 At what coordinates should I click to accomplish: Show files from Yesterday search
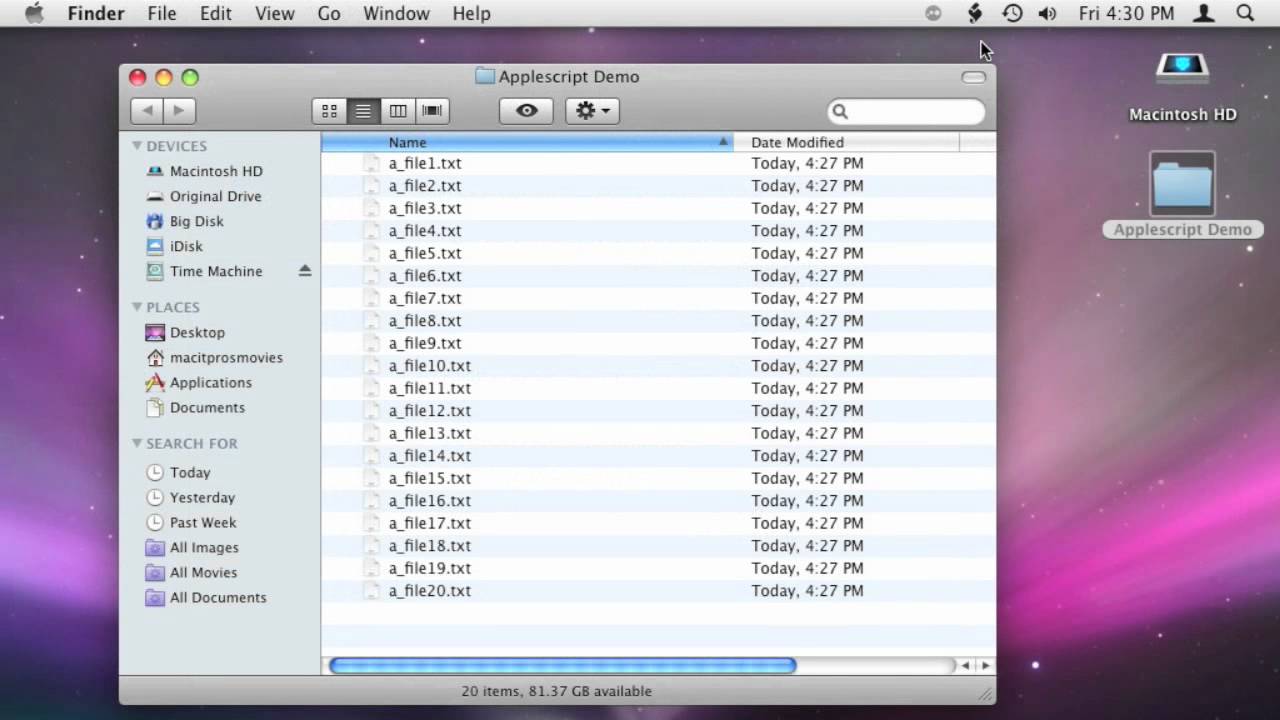[x=202, y=497]
